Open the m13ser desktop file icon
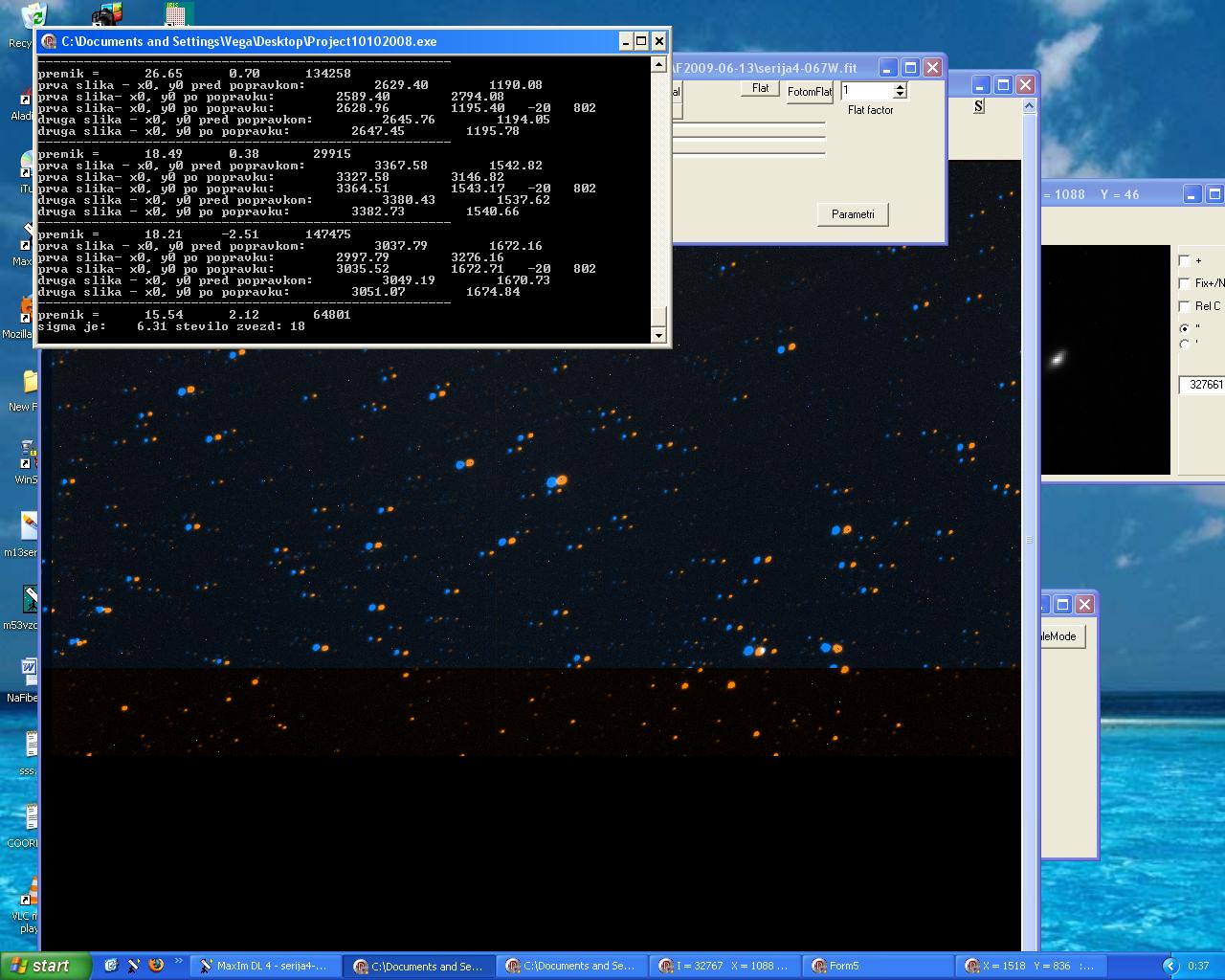This screenshot has width=1225, height=980. 29,525
